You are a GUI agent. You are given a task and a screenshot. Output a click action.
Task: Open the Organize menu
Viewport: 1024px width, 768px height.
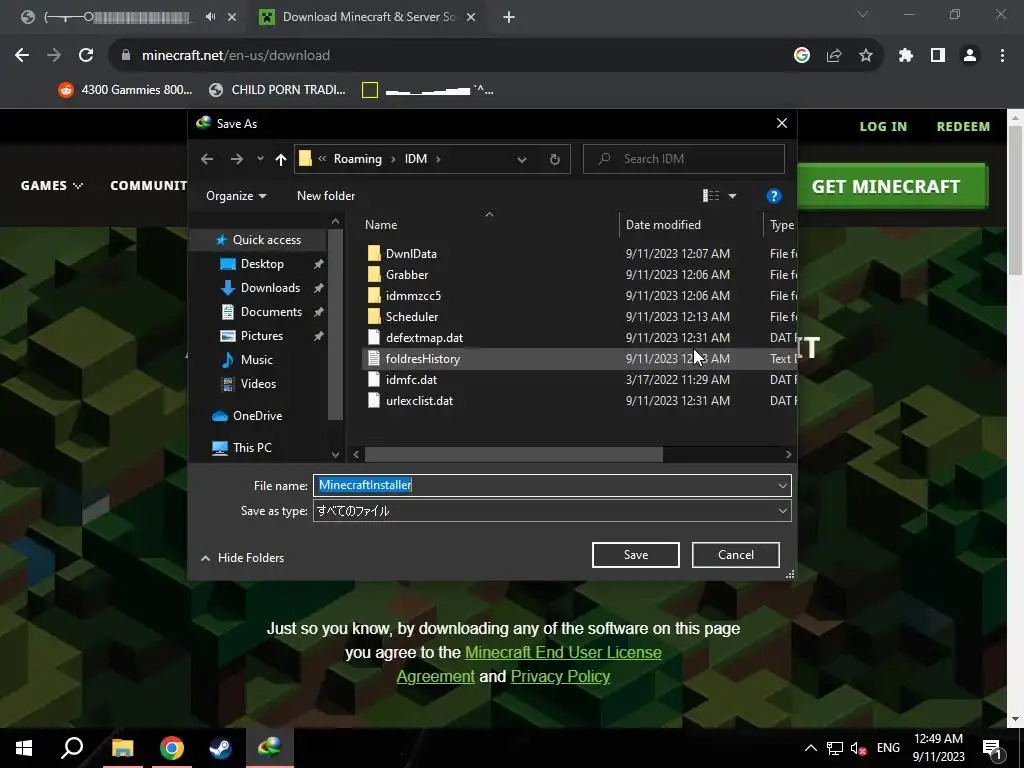[236, 196]
